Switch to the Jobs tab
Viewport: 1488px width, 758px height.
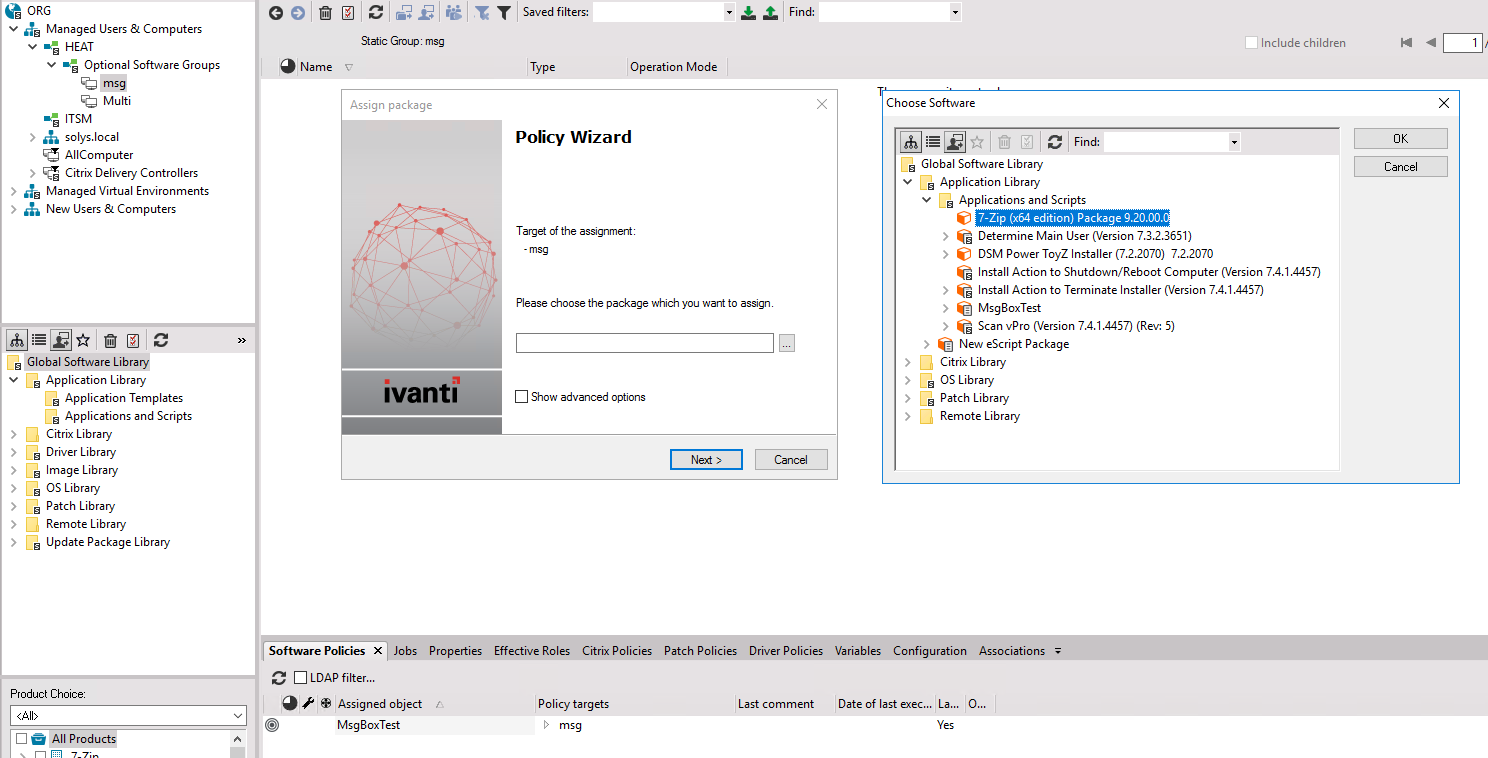(x=405, y=650)
